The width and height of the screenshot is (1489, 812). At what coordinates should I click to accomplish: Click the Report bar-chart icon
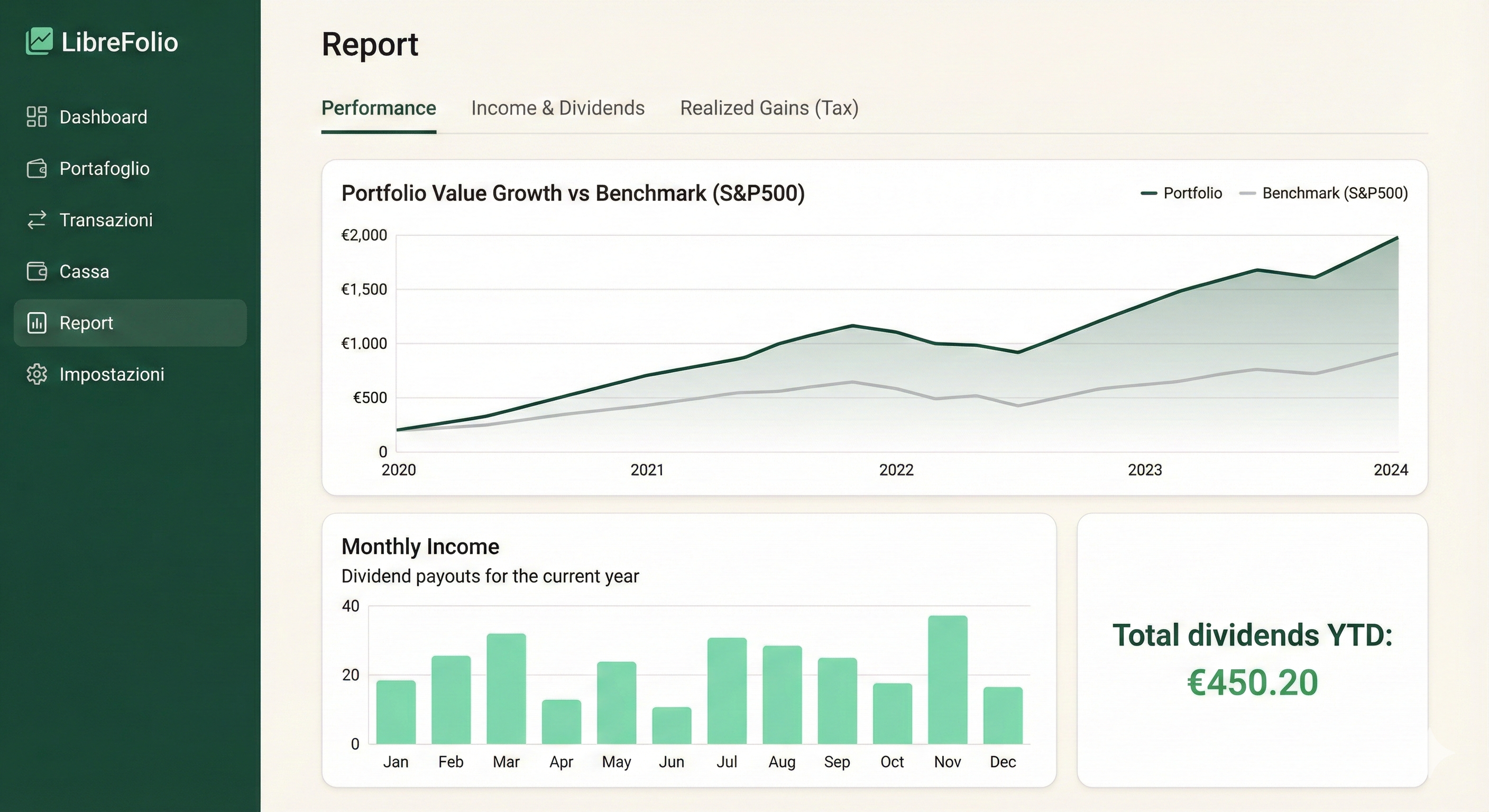coord(36,322)
